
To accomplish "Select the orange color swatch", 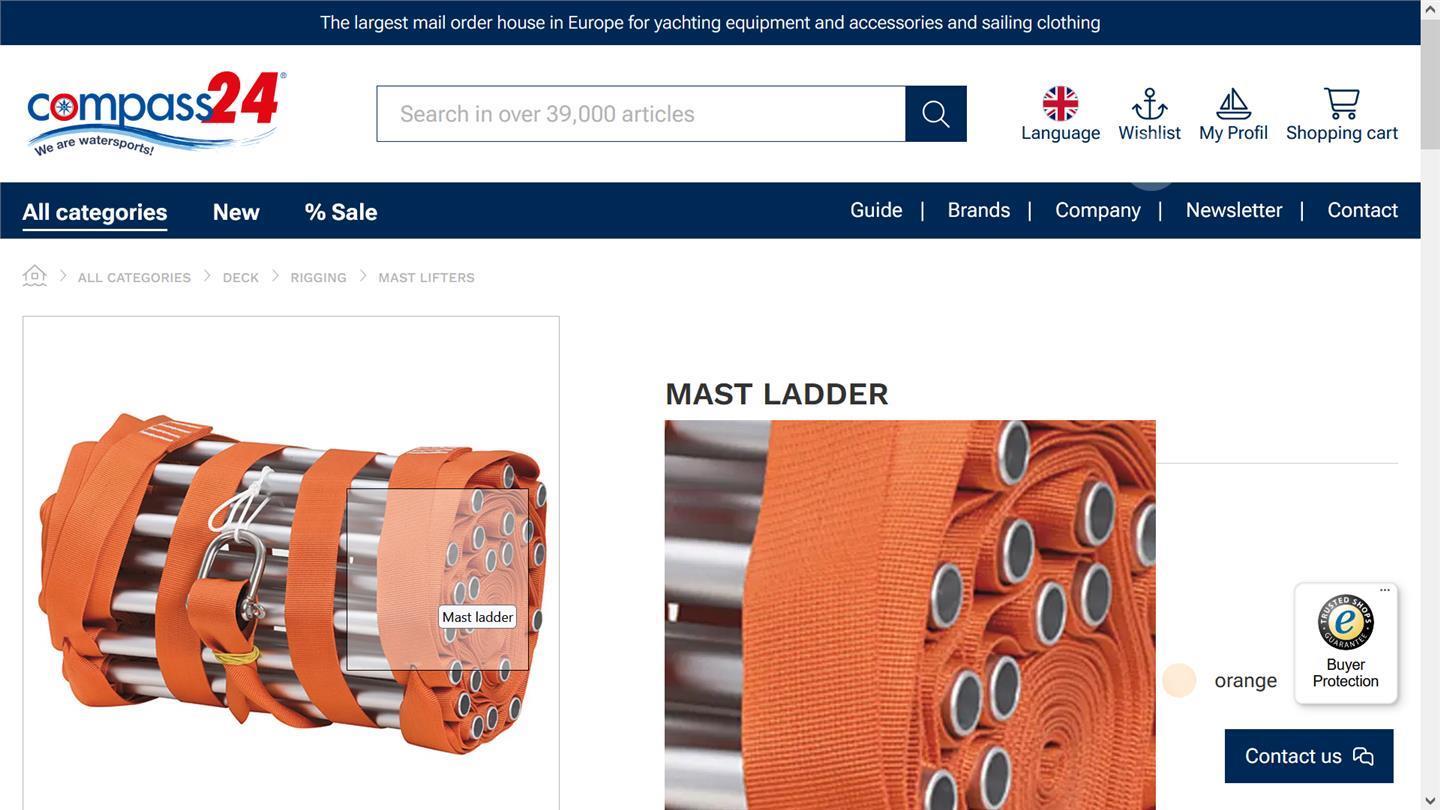I will (x=1179, y=680).
